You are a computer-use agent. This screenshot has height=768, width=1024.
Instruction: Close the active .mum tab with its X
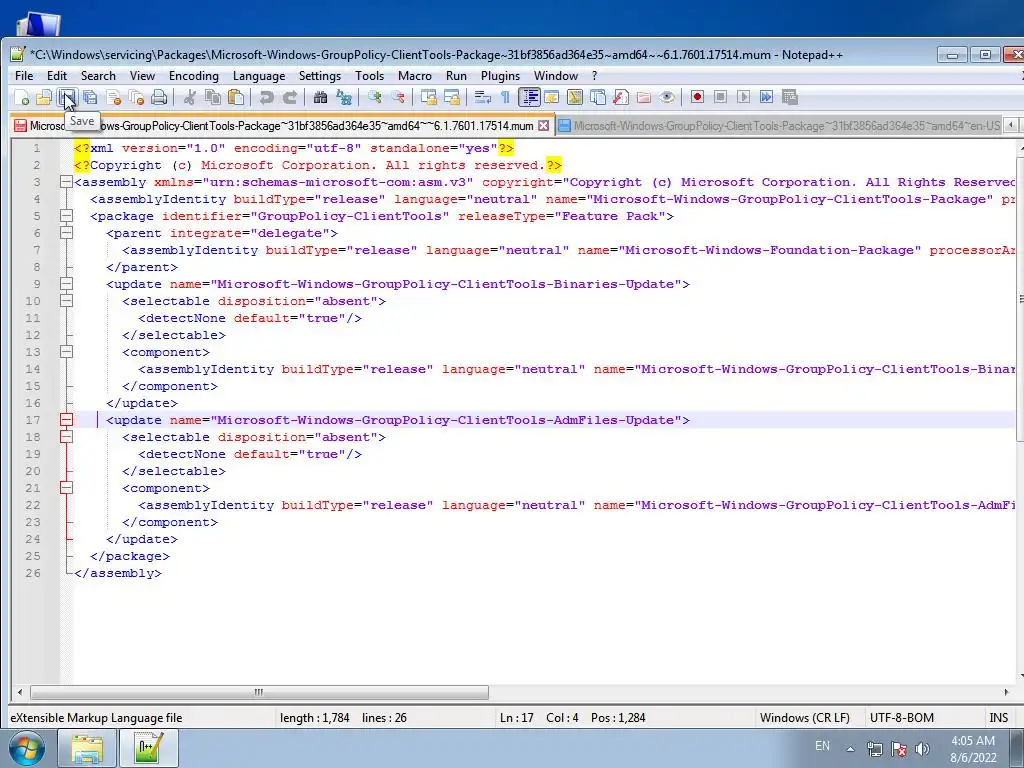pyautogui.click(x=543, y=125)
